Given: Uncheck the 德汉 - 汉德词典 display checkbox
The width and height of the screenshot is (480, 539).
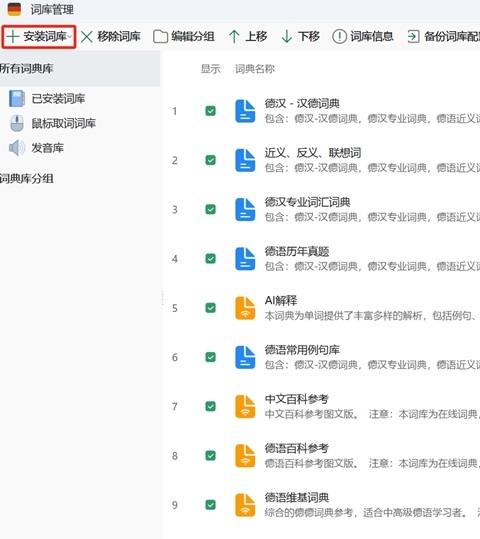Looking at the screenshot, I should (210, 111).
